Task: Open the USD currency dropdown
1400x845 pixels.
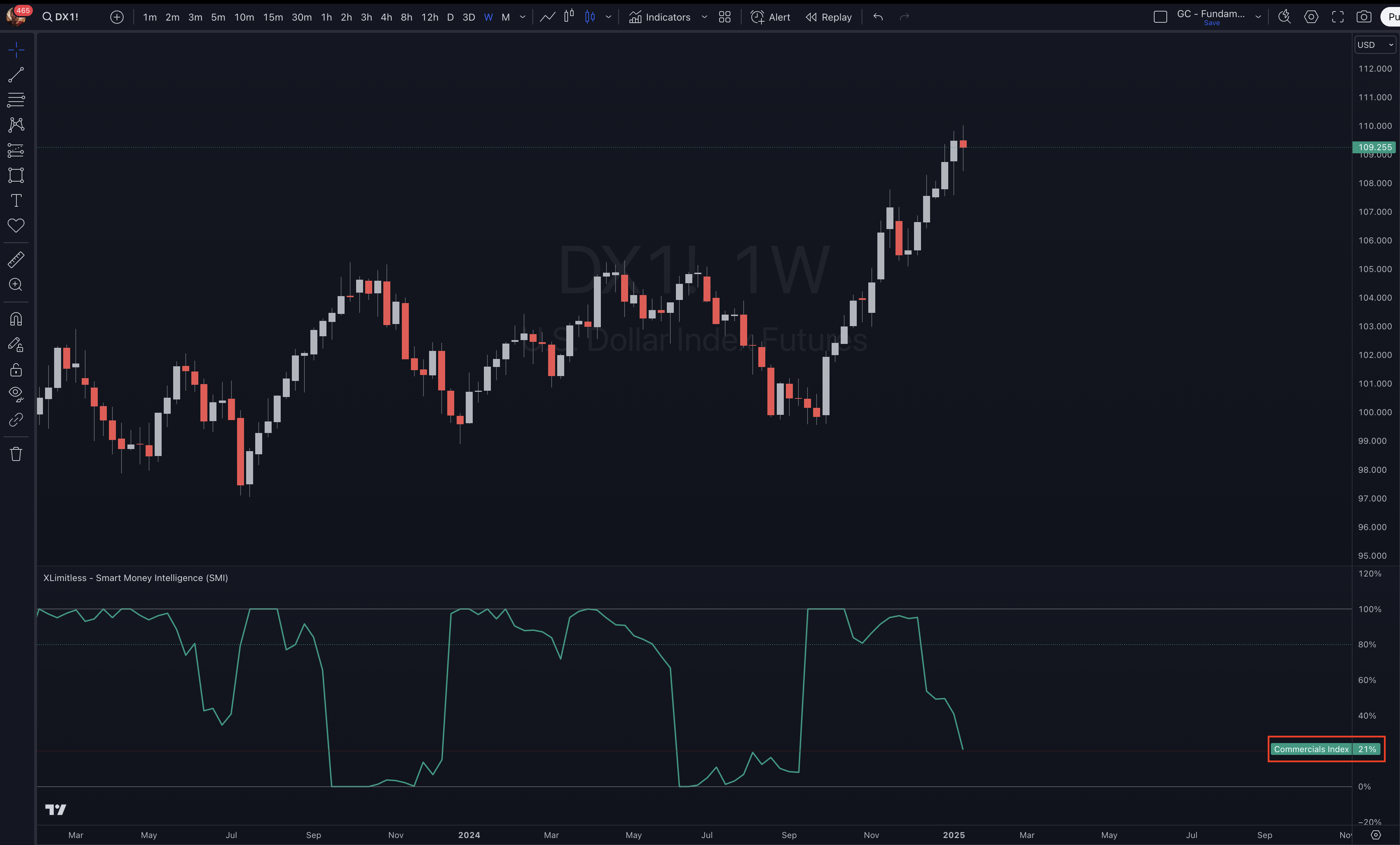Action: tap(1374, 45)
